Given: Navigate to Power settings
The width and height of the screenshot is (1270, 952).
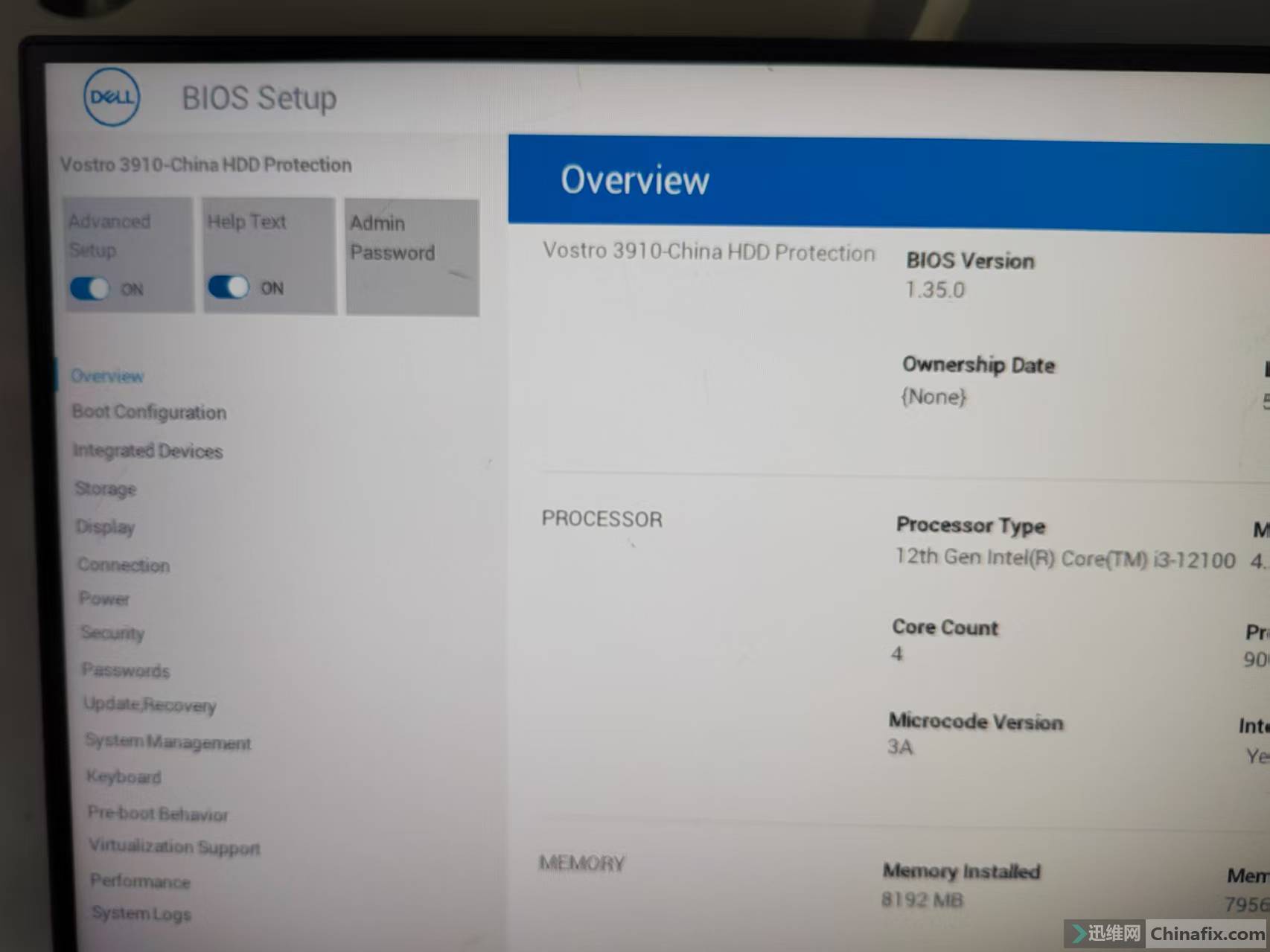Looking at the screenshot, I should tap(104, 599).
